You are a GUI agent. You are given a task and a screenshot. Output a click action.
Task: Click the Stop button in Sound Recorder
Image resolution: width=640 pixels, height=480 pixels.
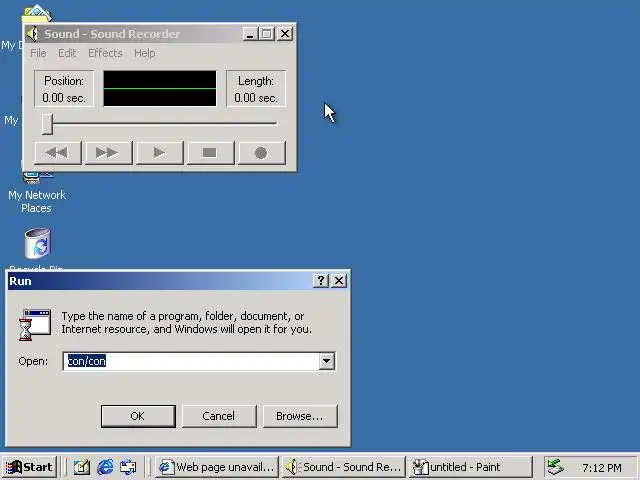point(211,153)
